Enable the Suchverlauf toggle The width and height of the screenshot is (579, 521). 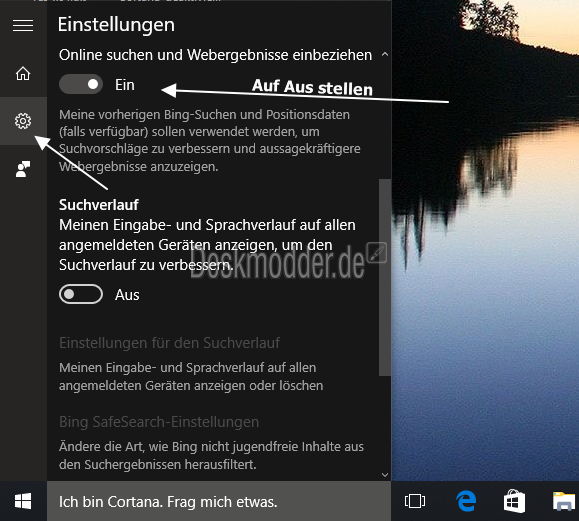81,294
